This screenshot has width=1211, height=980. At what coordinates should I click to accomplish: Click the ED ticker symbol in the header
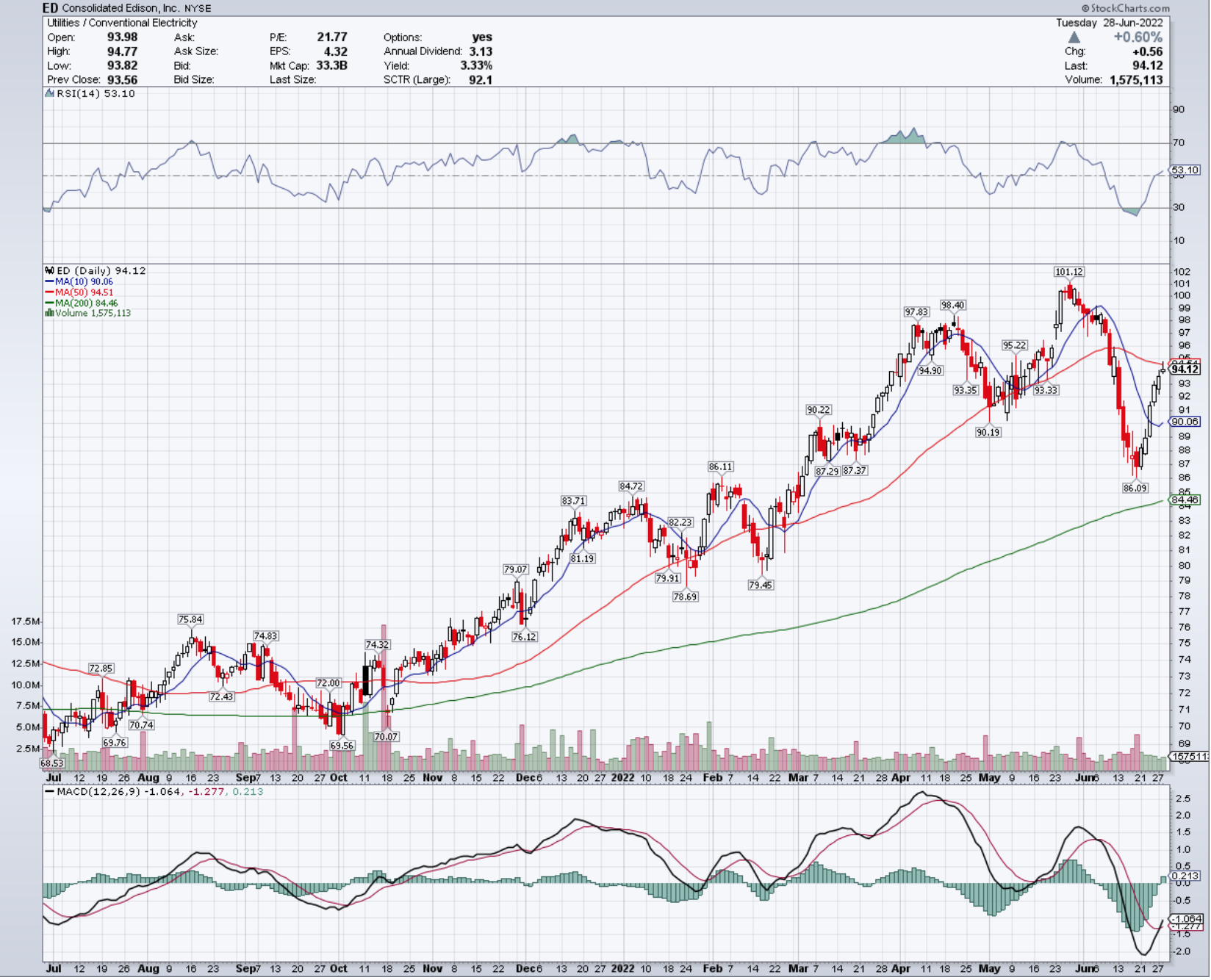pos(51,8)
